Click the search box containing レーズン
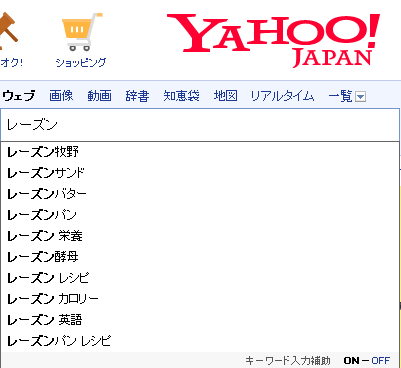 (x=200, y=125)
